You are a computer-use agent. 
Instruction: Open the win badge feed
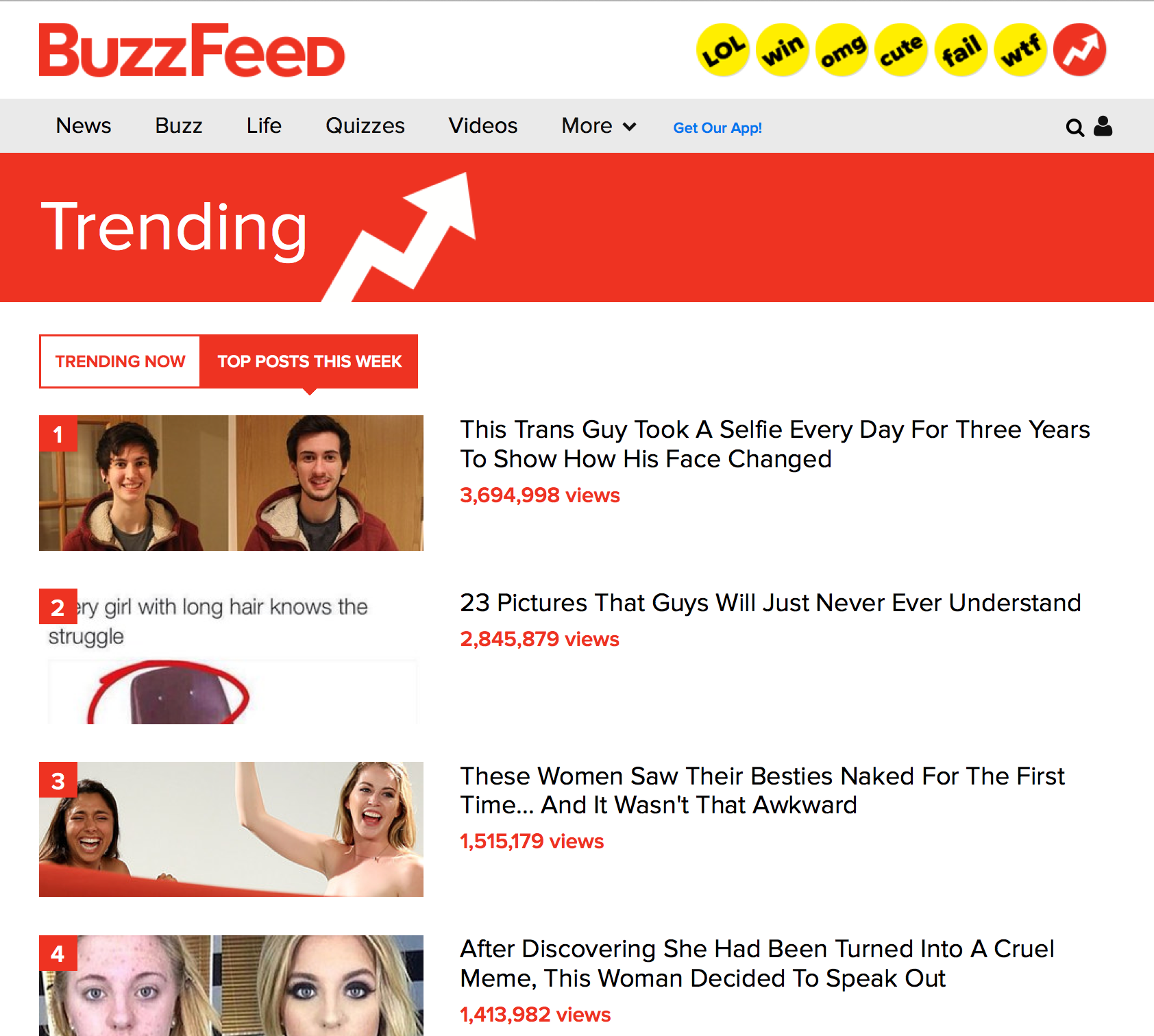click(x=783, y=50)
